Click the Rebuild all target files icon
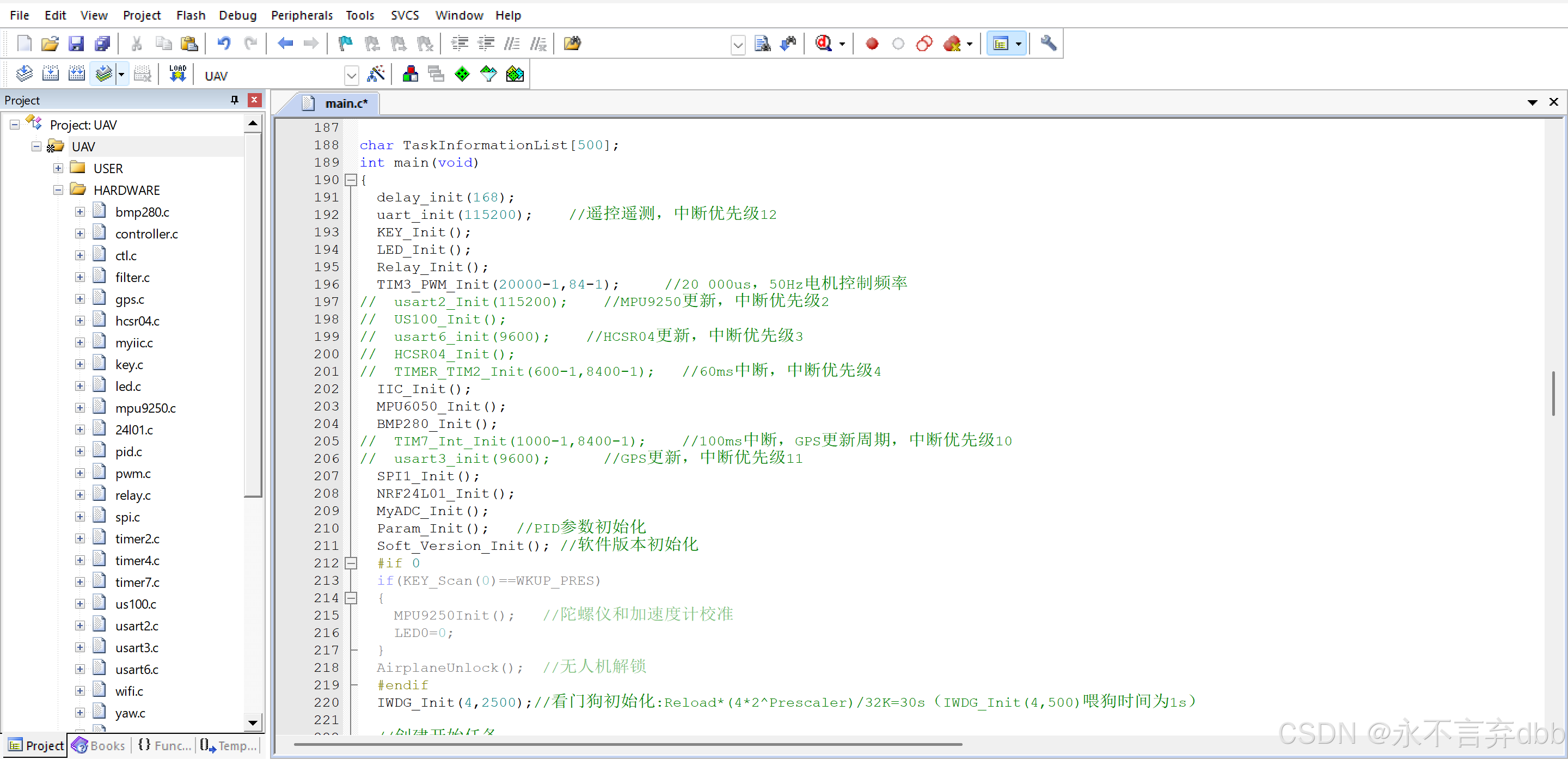Viewport: 1568px width, 760px height. coord(77,74)
